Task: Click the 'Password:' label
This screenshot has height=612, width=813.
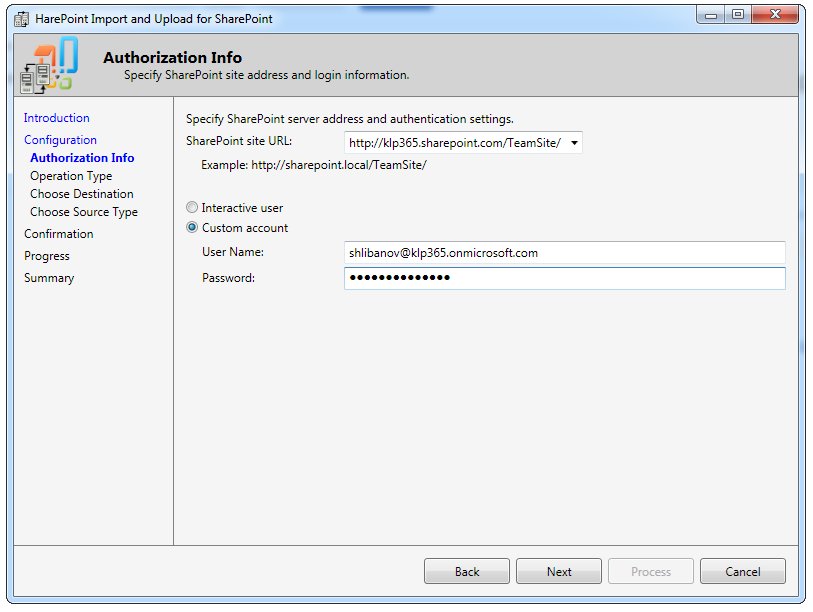Action: tap(228, 278)
